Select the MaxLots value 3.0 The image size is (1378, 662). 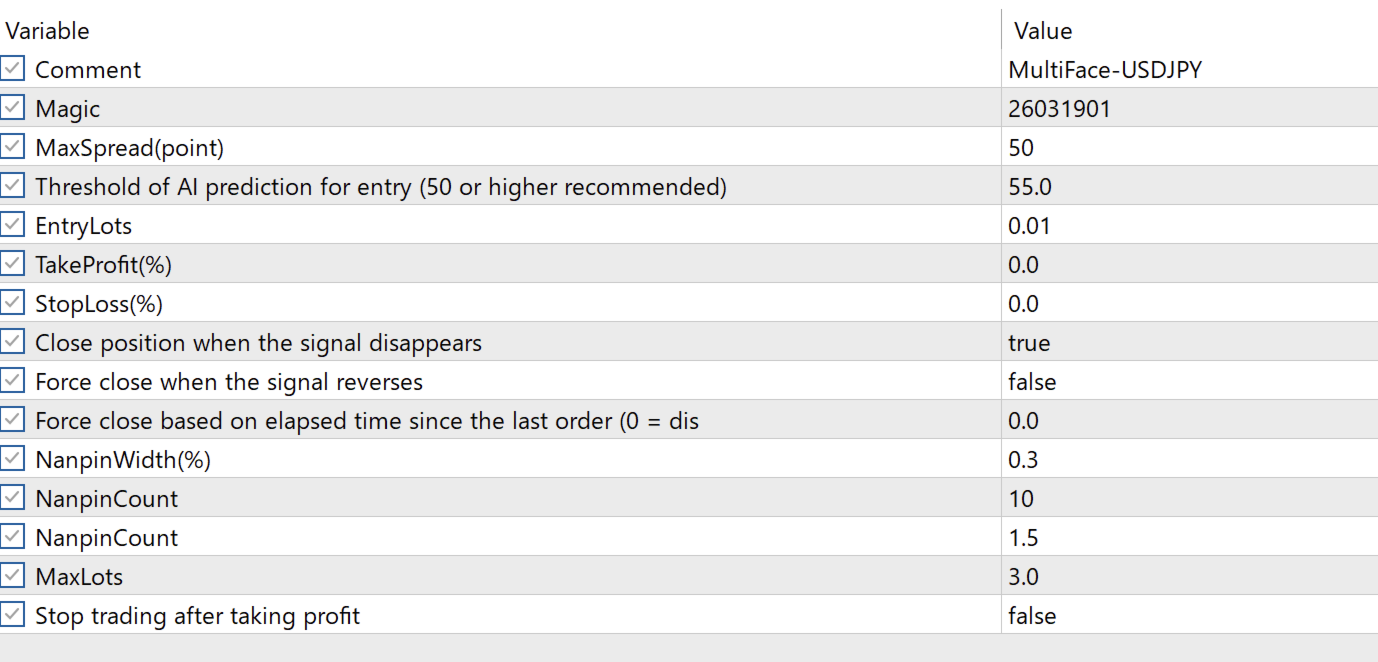click(x=1024, y=577)
